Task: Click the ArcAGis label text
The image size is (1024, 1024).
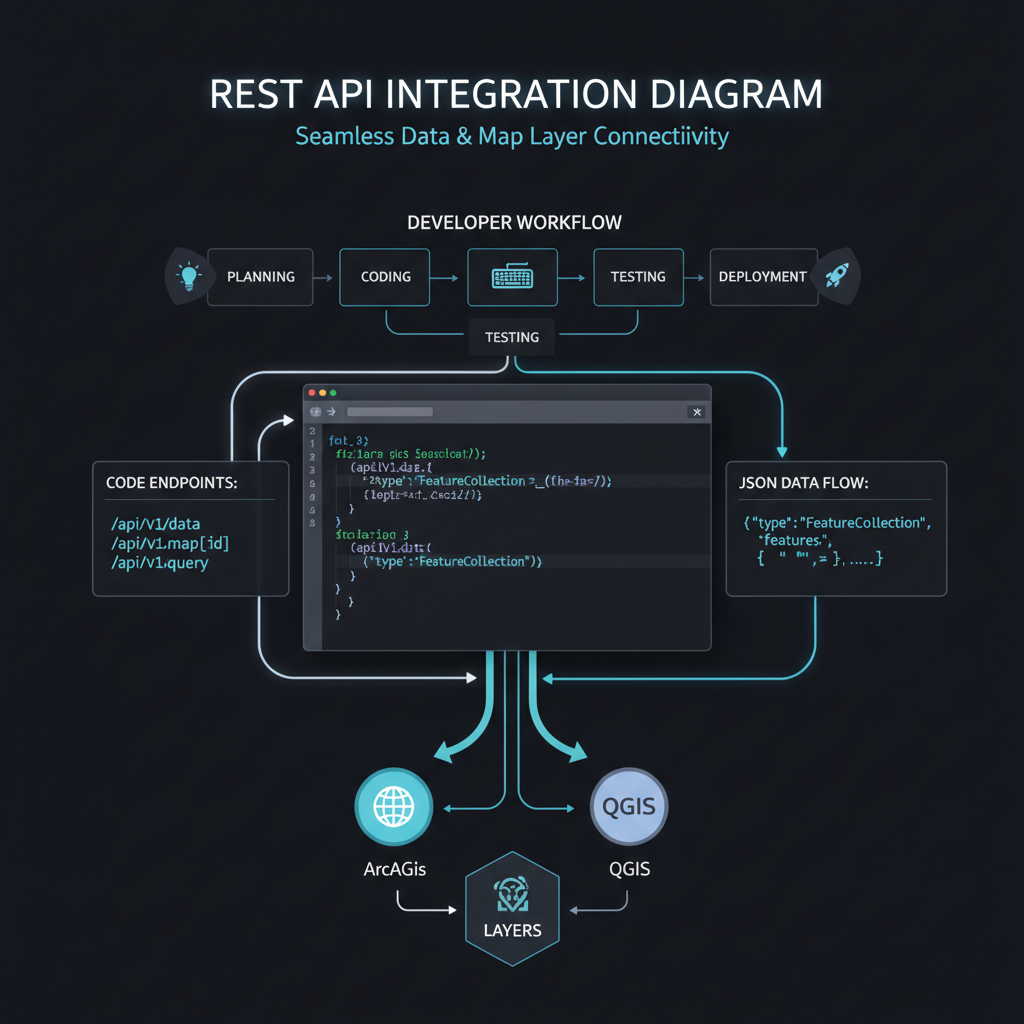Action: [x=394, y=869]
